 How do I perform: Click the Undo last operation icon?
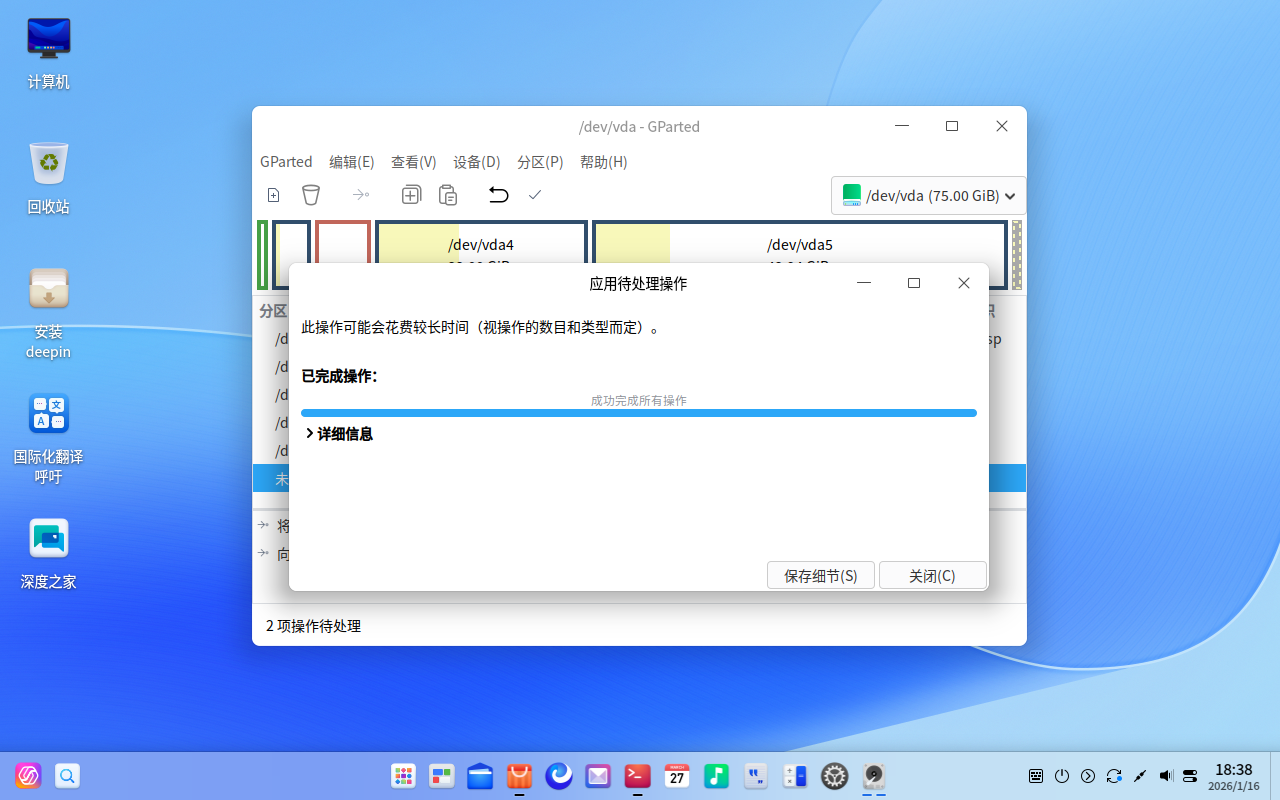(498, 195)
